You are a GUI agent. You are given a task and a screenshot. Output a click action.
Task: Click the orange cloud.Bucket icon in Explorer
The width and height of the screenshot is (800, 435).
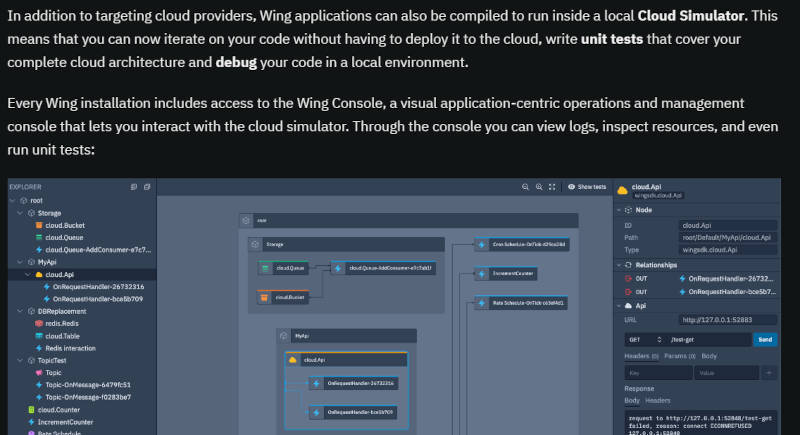[39, 225]
